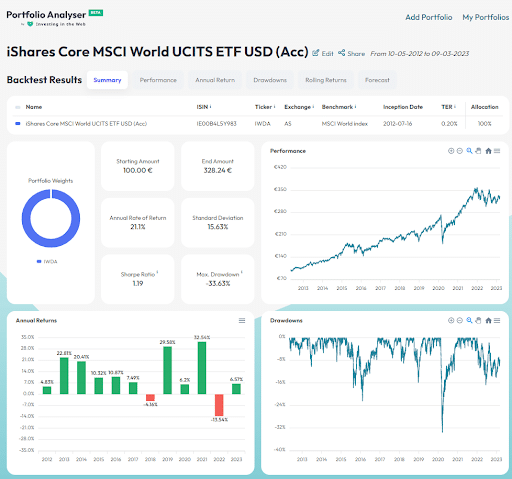512x479 pixels.
Task: Select magnifier zoom tool on Drawdowns chart
Action: (x=469, y=320)
